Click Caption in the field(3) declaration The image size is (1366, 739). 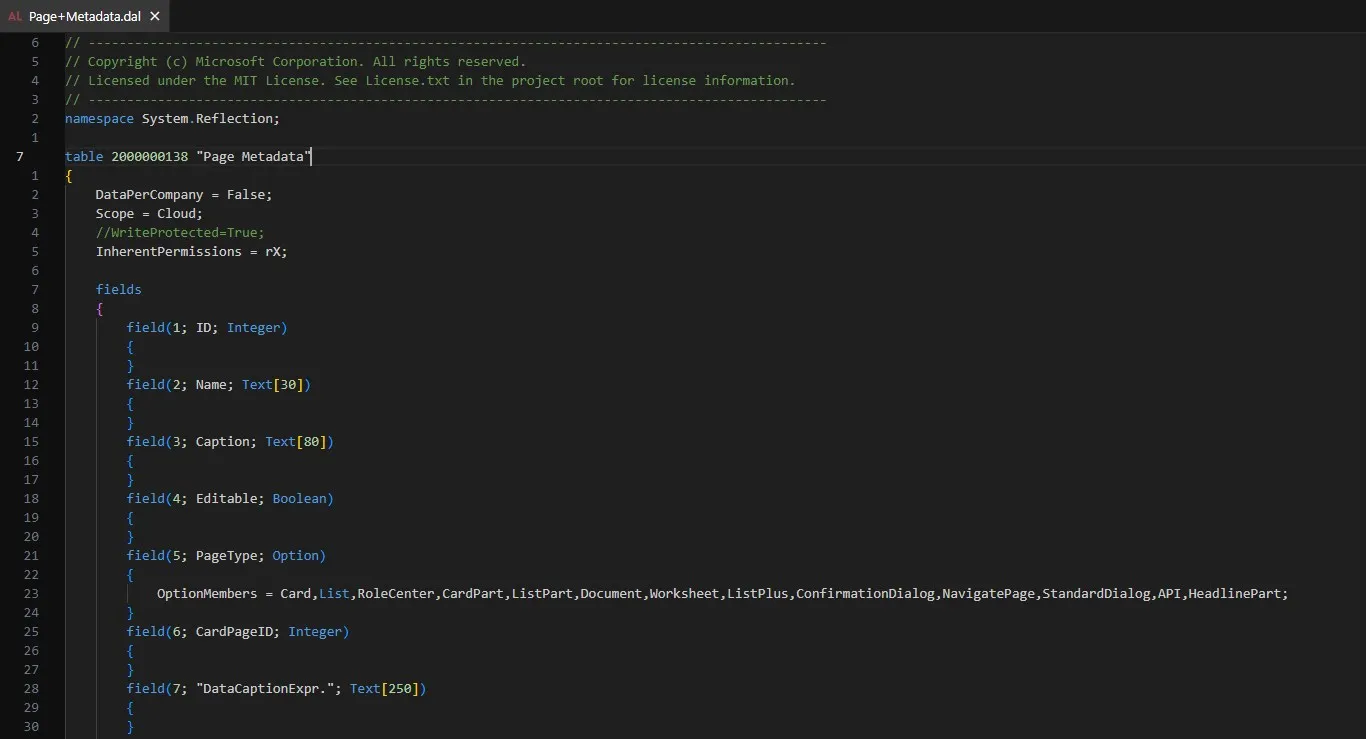click(222, 441)
